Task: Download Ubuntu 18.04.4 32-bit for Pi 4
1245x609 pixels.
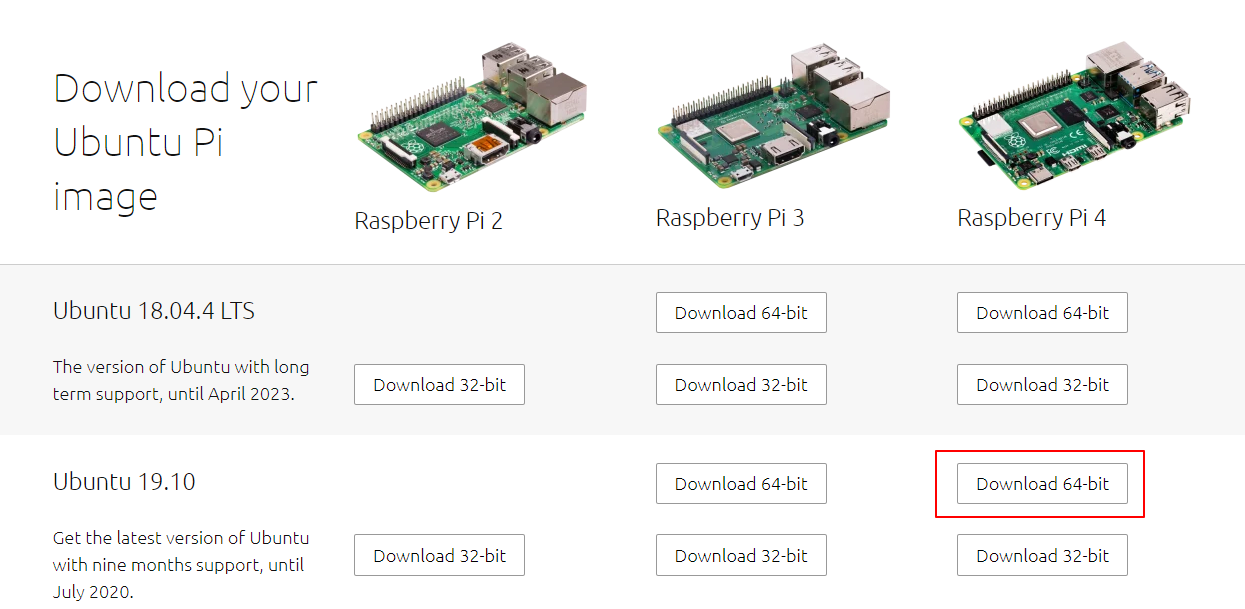Action: pos(1042,385)
